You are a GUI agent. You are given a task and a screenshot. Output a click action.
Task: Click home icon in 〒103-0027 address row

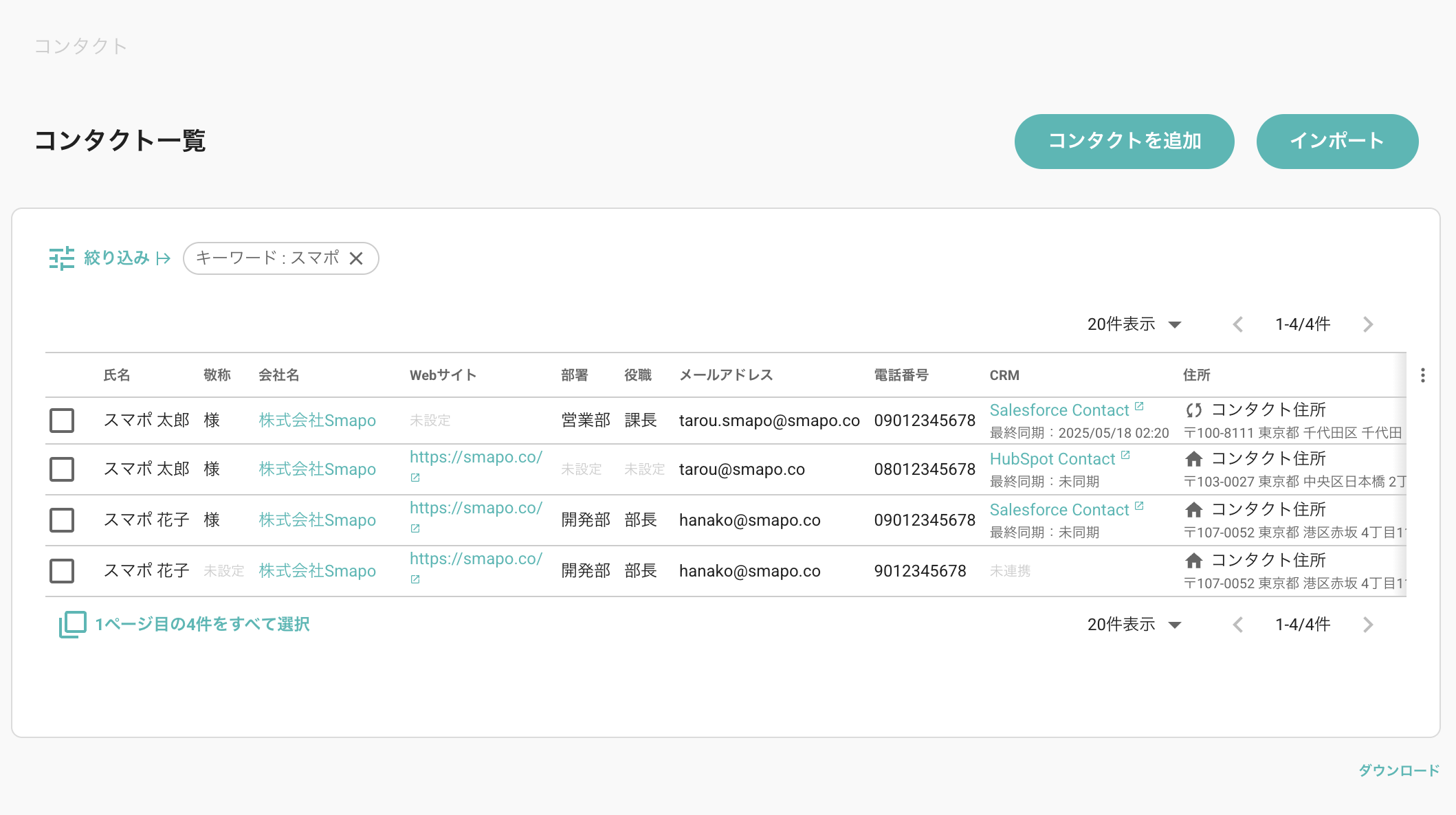point(1194,459)
